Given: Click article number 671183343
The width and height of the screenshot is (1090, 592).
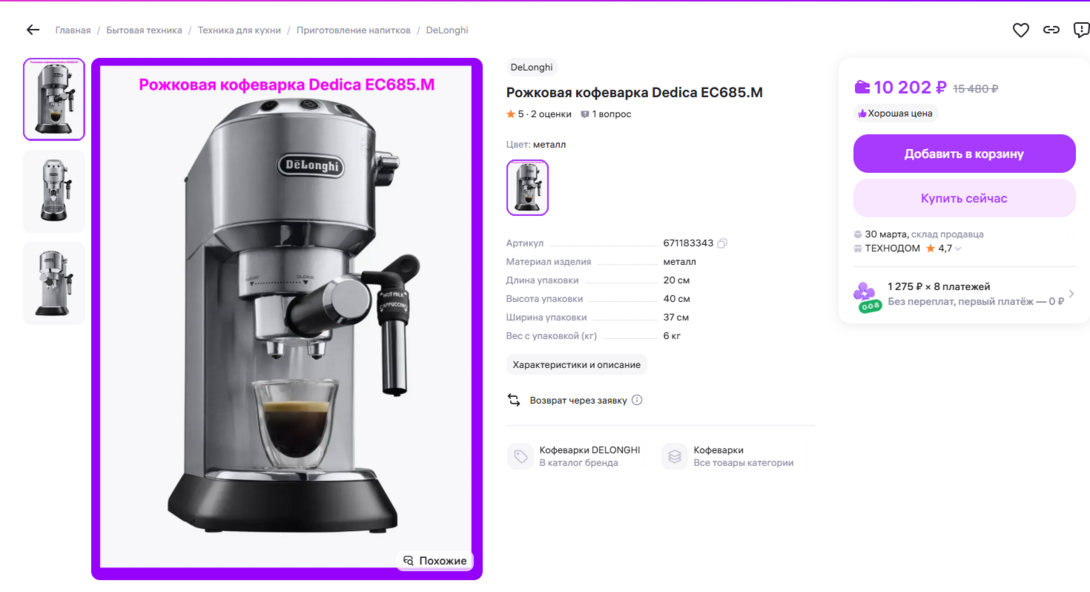Looking at the screenshot, I should (688, 243).
